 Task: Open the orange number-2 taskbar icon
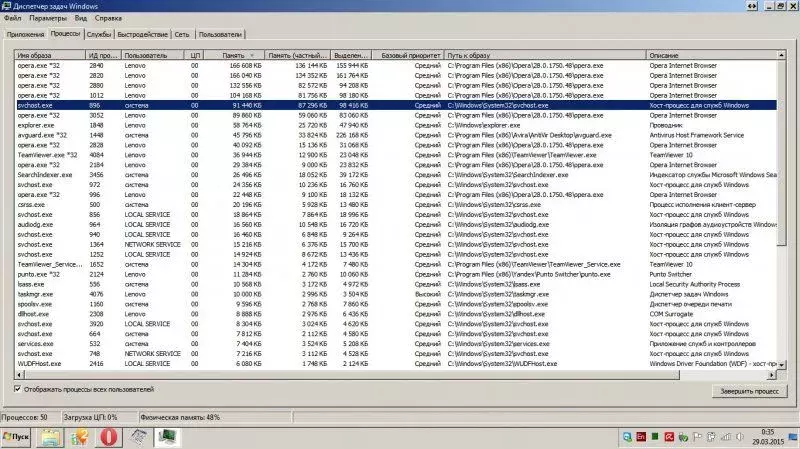pyautogui.click(x=79, y=437)
